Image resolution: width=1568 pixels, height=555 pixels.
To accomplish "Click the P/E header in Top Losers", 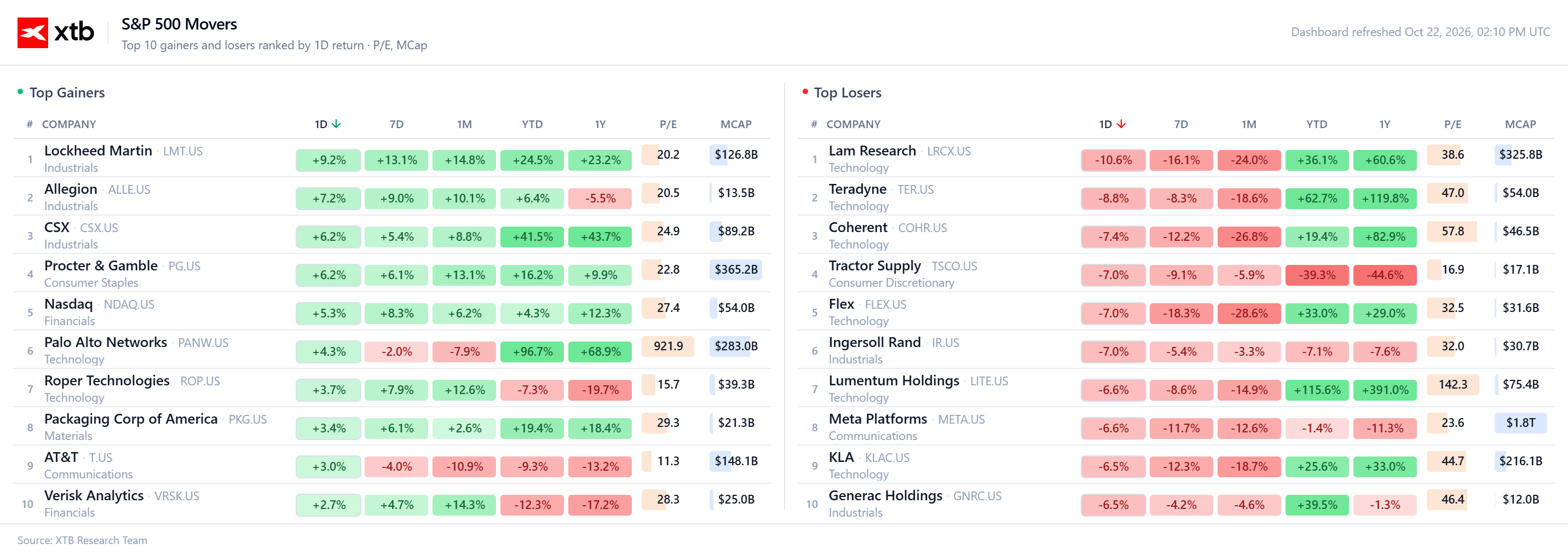I will [1452, 124].
